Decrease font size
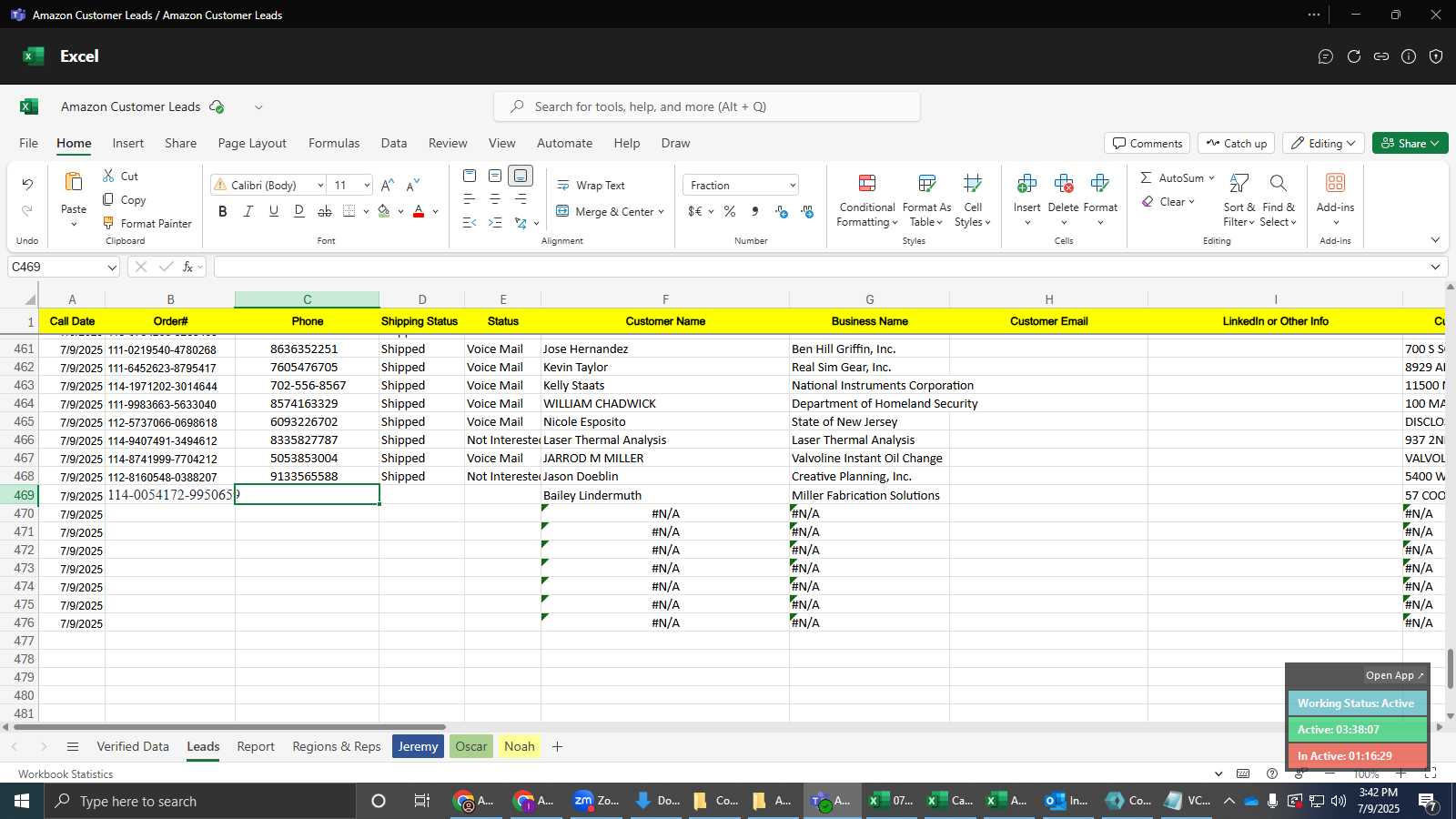 (x=413, y=185)
